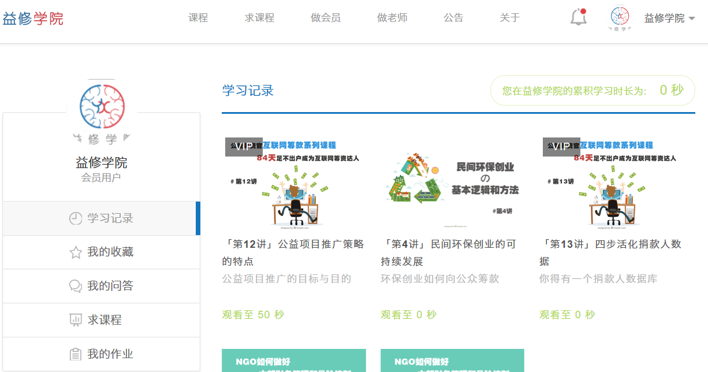Click the clipboard icon beside 我的作业

point(75,354)
